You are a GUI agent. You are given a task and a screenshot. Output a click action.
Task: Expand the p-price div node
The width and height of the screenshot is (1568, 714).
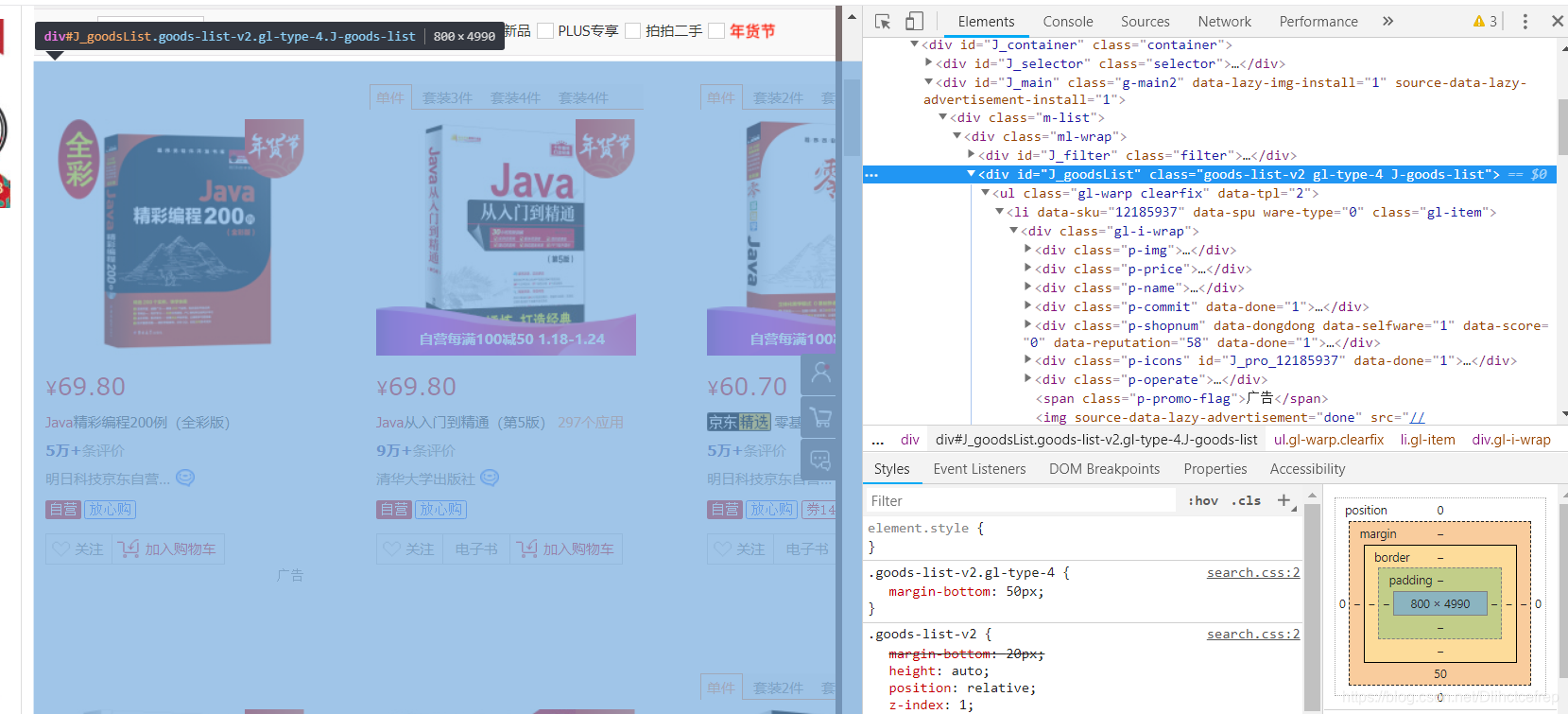[1027, 269]
